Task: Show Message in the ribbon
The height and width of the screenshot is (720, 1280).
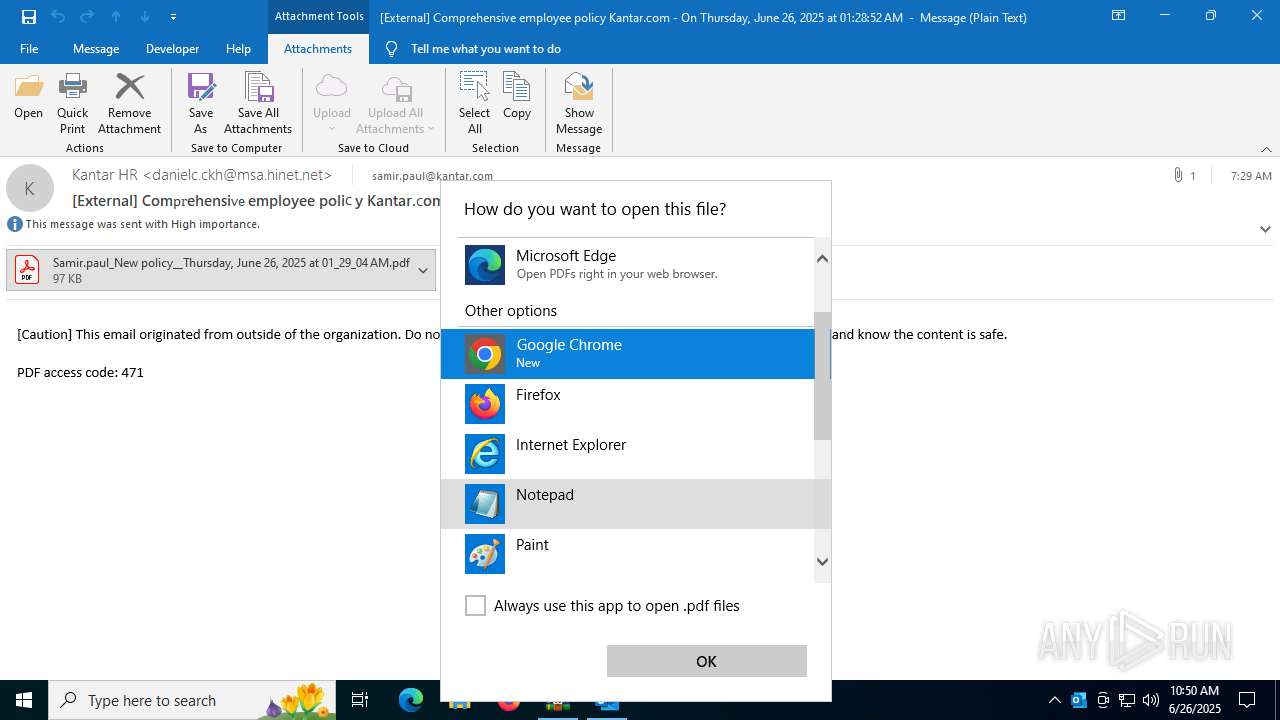Action: [x=579, y=103]
